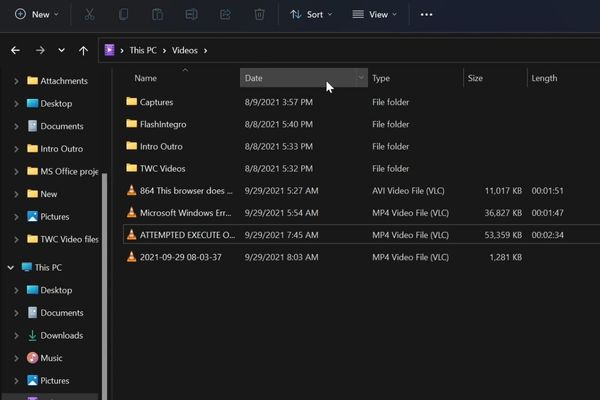Select This PC in the sidebar

point(48,267)
